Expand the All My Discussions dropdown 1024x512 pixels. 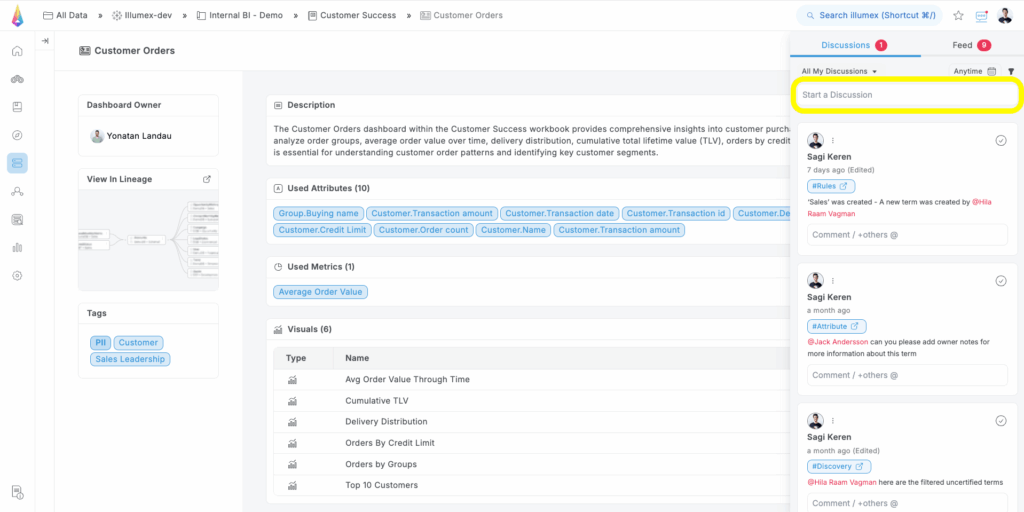(839, 72)
